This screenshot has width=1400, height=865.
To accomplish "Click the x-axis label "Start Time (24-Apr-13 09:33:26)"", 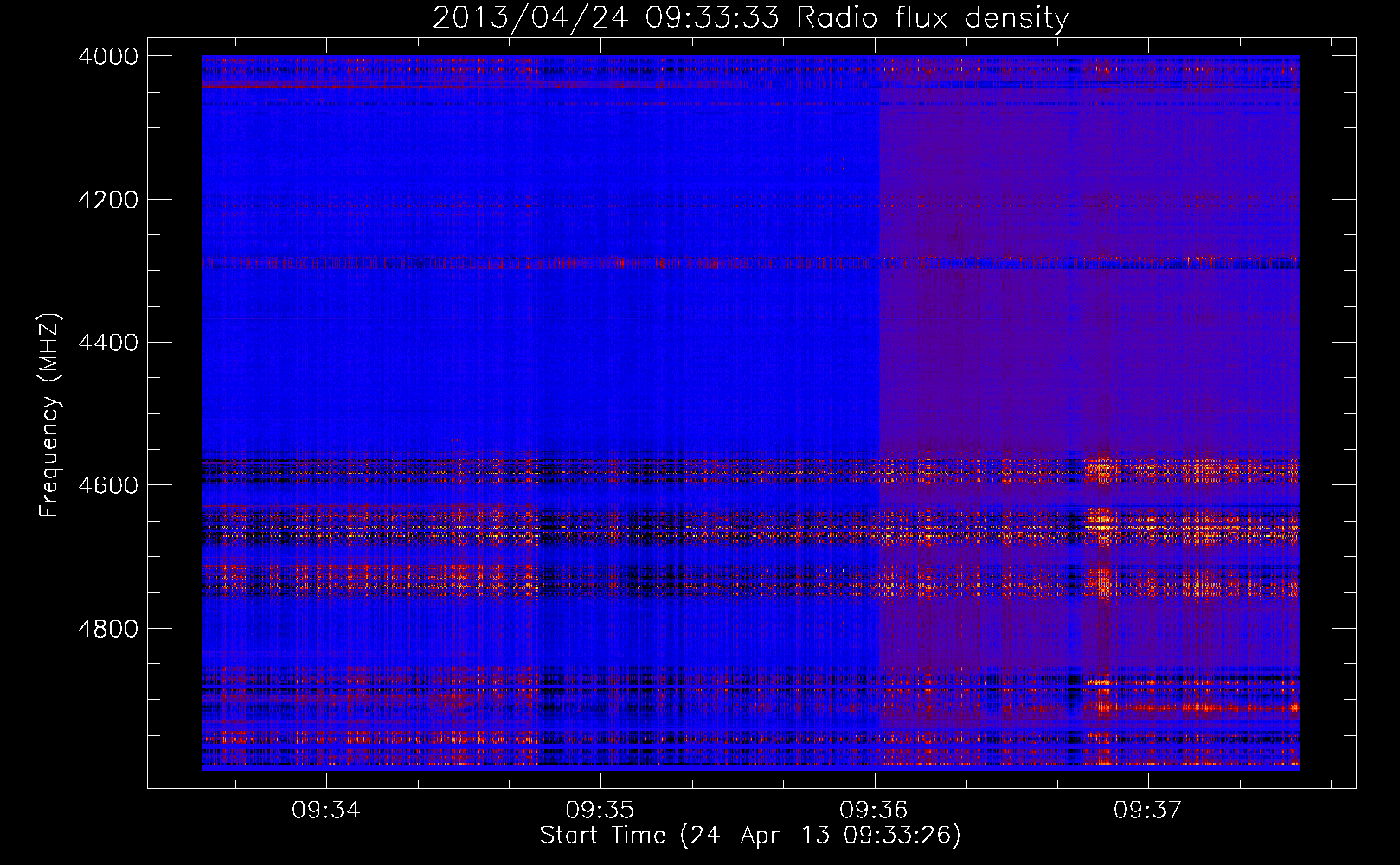I will tap(750, 836).
